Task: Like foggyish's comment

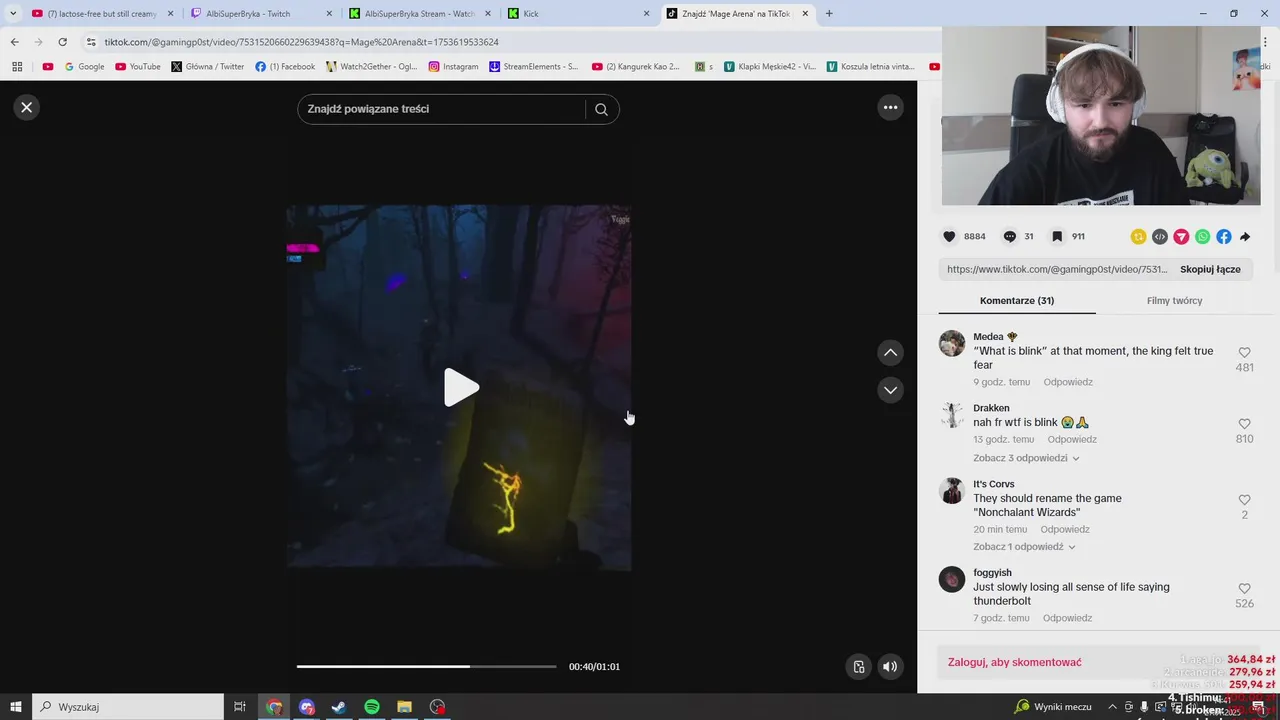Action: coord(1244,589)
